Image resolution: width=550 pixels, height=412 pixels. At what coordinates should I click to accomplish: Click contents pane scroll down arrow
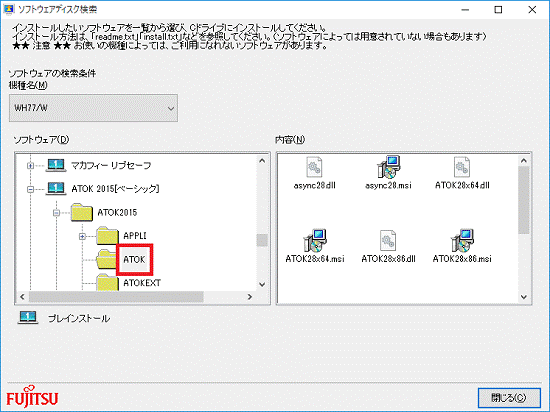tap(524, 297)
